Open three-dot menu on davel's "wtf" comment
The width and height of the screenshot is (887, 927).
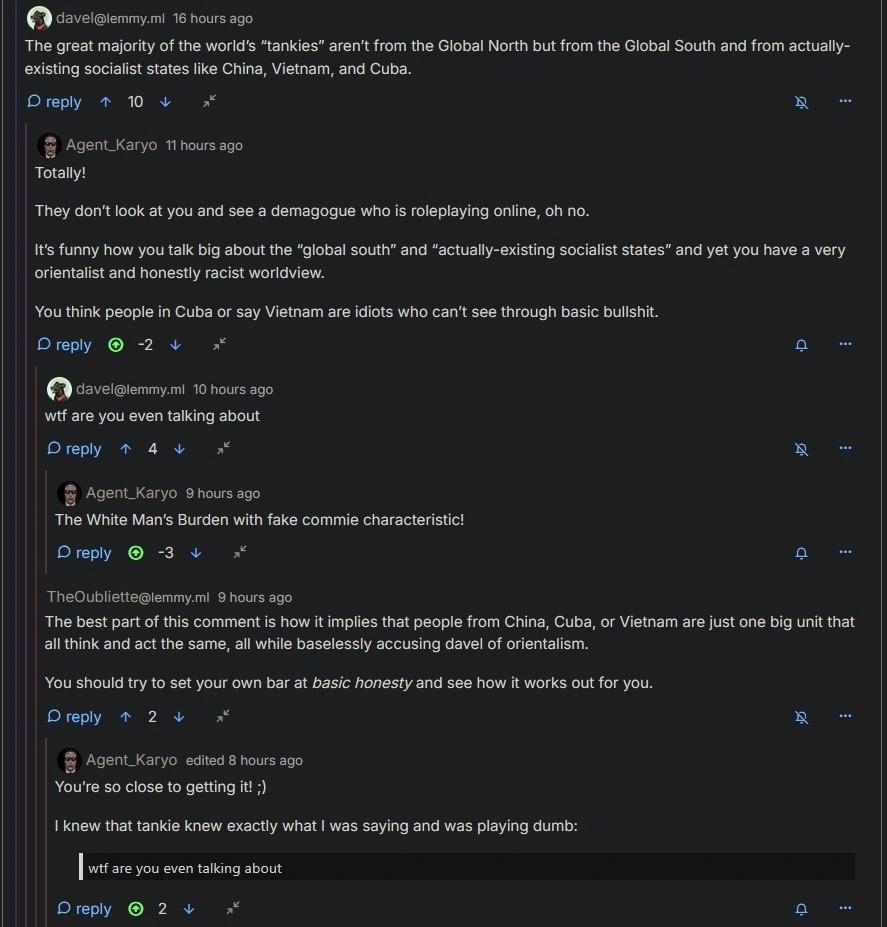click(845, 448)
